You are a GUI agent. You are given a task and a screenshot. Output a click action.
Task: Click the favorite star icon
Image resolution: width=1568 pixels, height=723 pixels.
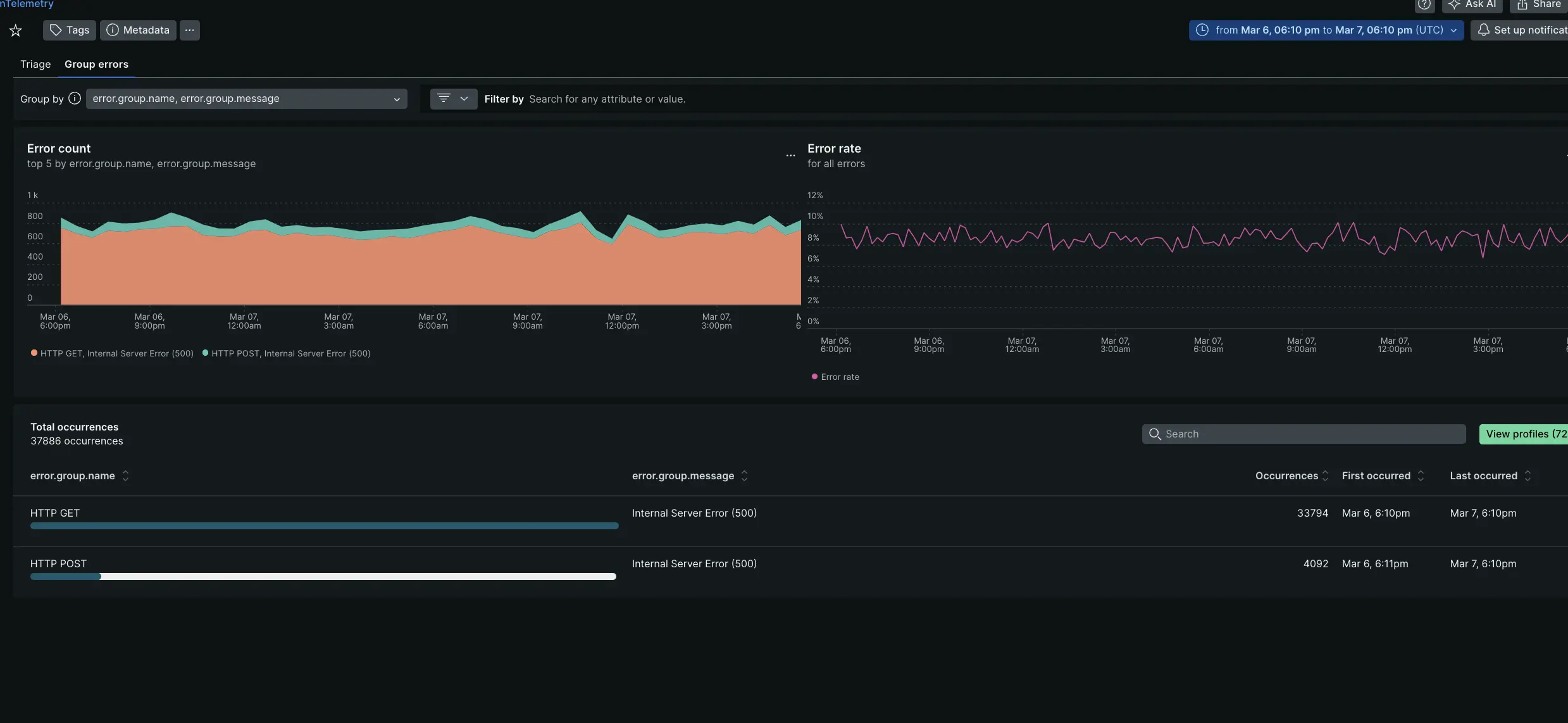[16, 30]
